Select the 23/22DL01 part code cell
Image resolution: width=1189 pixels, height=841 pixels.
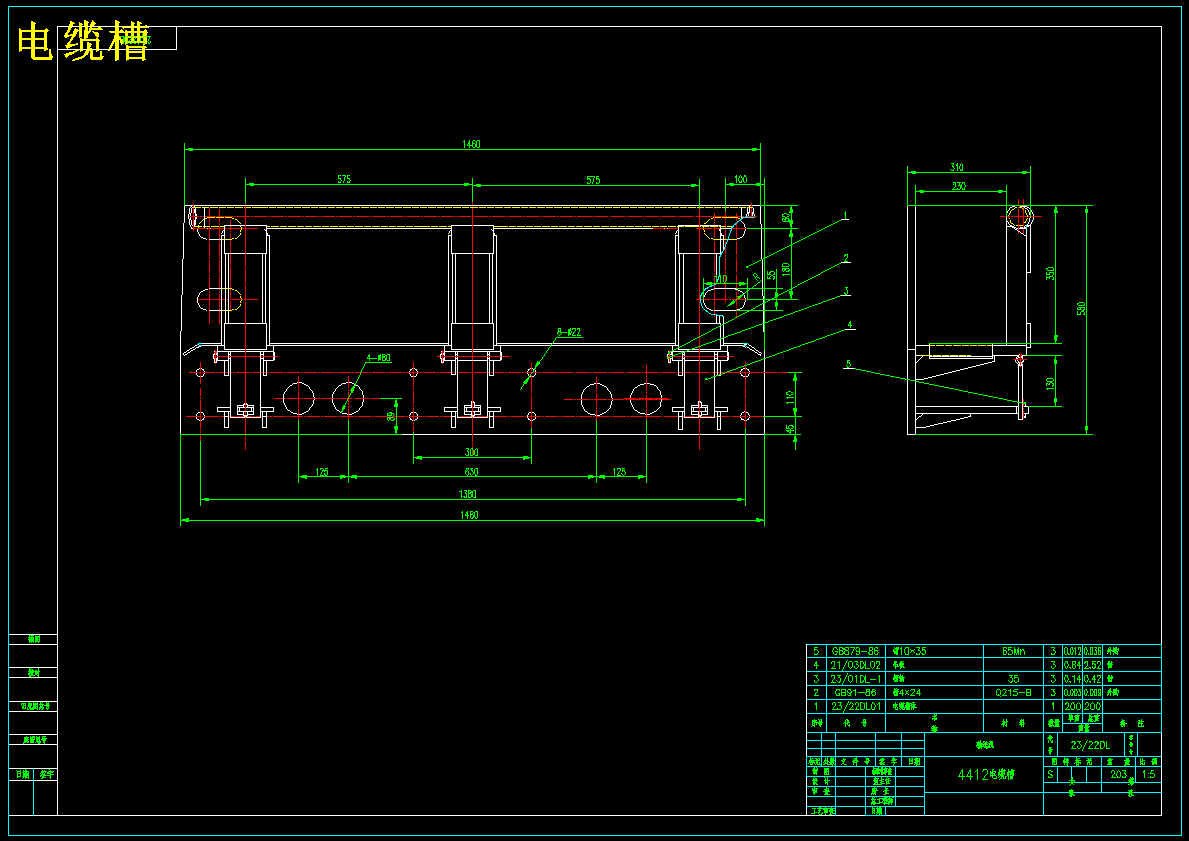855,706
